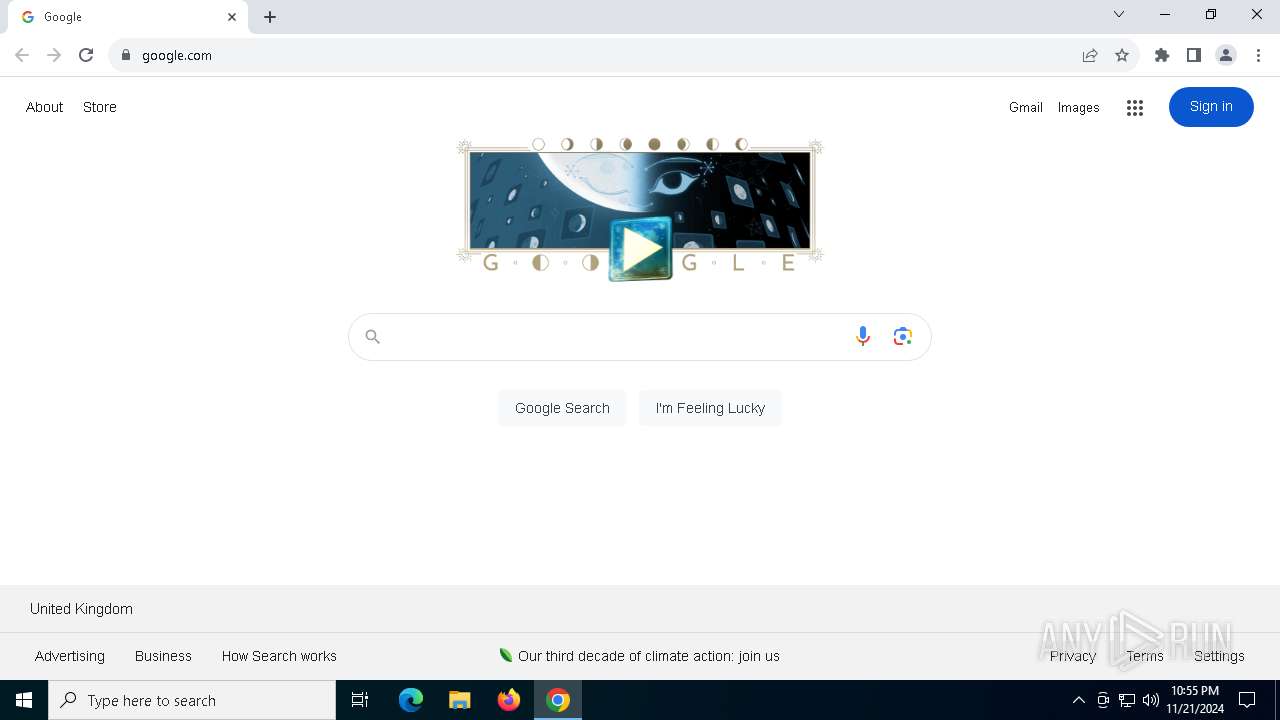
Task: Click the browser forward arrow
Action: [54, 55]
